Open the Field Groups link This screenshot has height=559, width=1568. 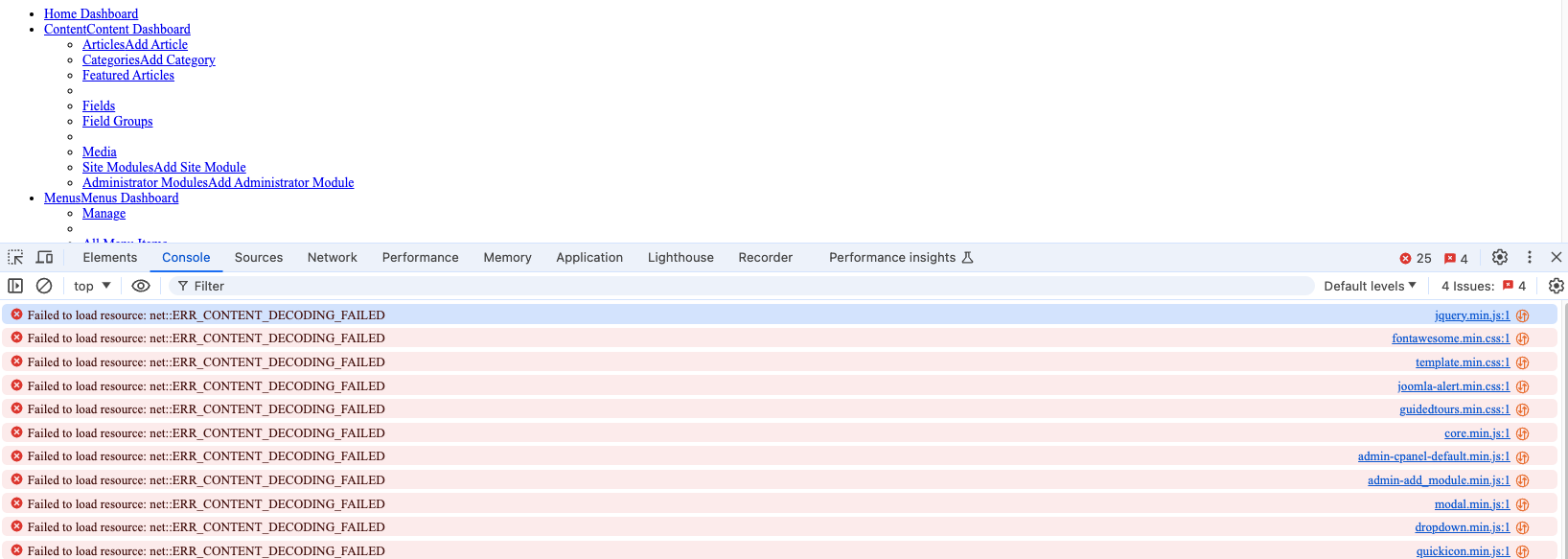[x=117, y=121]
